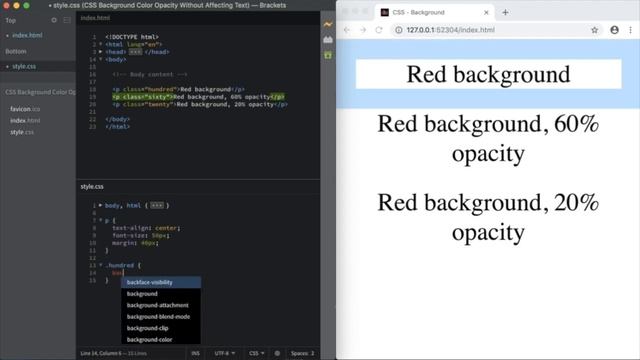
Task: Close the CSS - Background tab
Action: (x=486, y=13)
